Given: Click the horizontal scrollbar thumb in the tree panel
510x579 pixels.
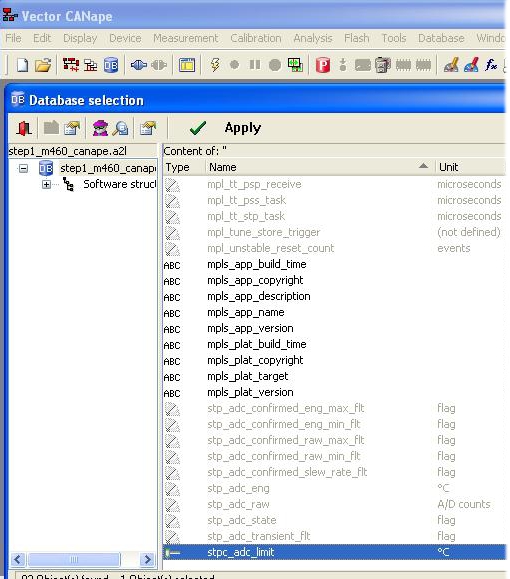Looking at the screenshot, I should coord(74,560).
